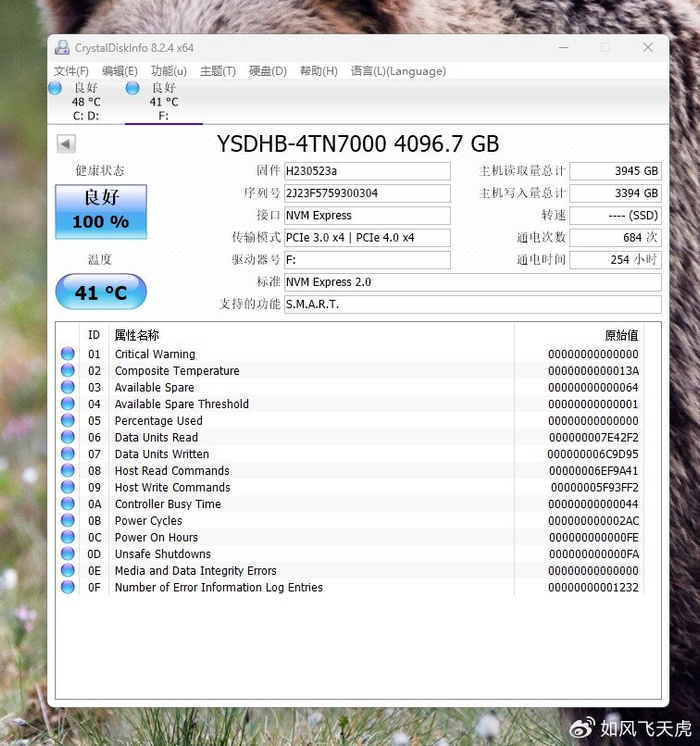Click status orb beside Unsafe Shutdowns
Image resolution: width=700 pixels, height=746 pixels.
[x=68, y=554]
